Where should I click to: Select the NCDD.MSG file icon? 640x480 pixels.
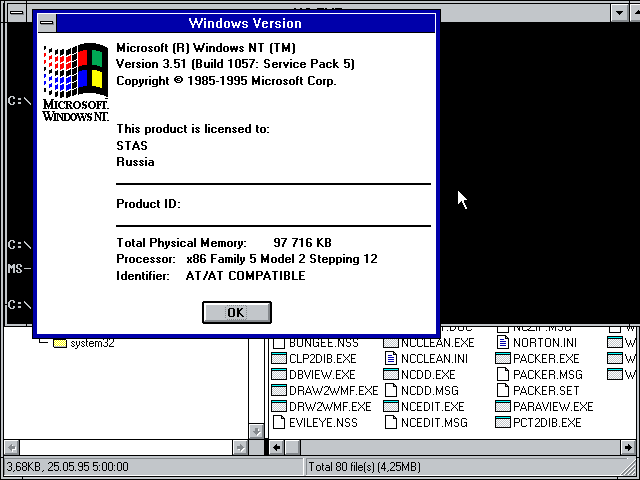[x=391, y=391]
